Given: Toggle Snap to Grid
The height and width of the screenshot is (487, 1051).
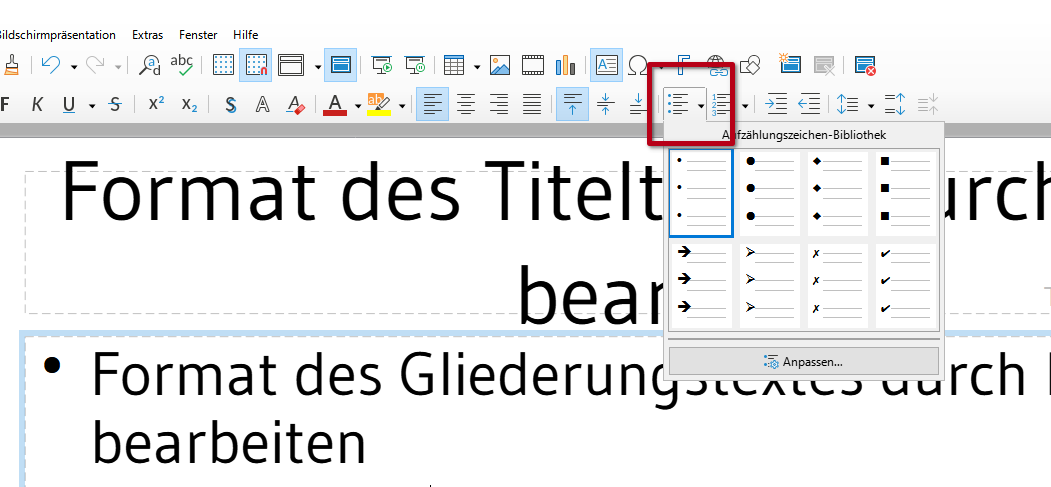Looking at the screenshot, I should [x=256, y=65].
